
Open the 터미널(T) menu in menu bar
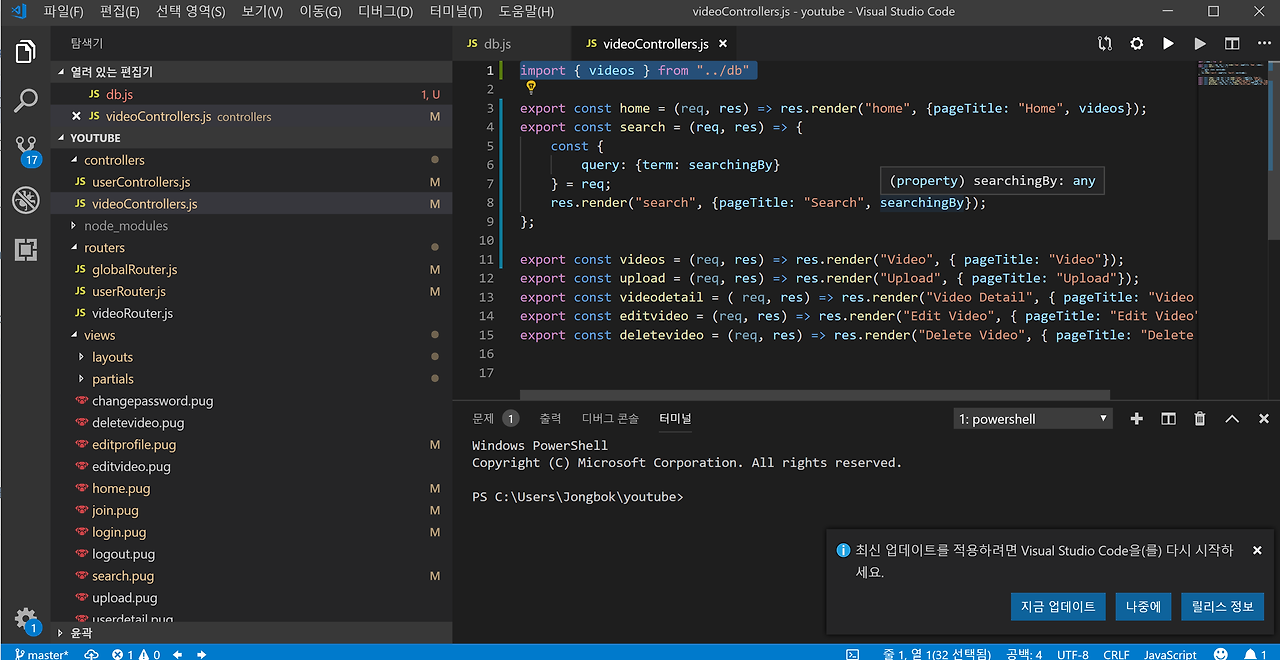click(455, 12)
